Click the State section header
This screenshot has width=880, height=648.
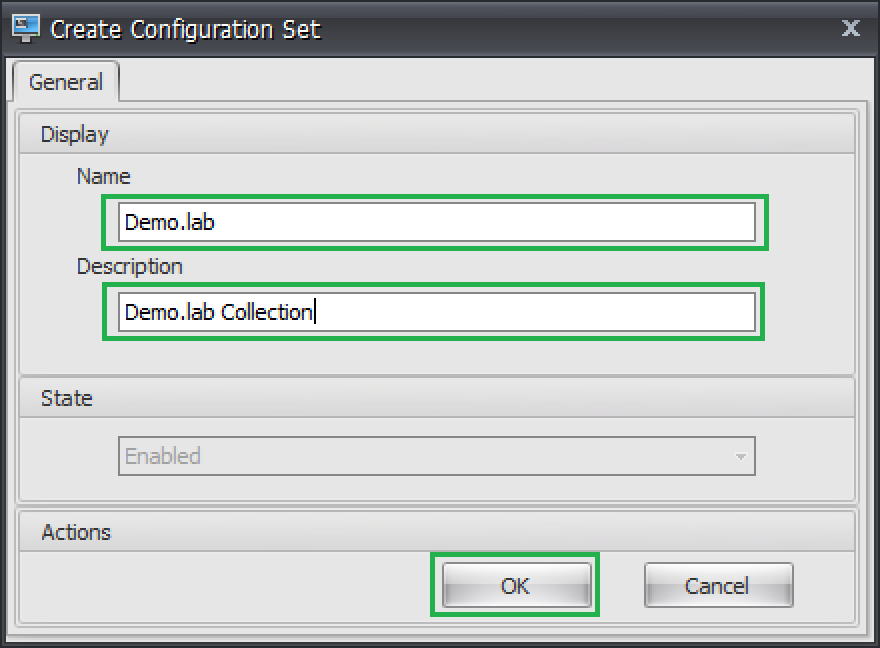click(x=67, y=398)
